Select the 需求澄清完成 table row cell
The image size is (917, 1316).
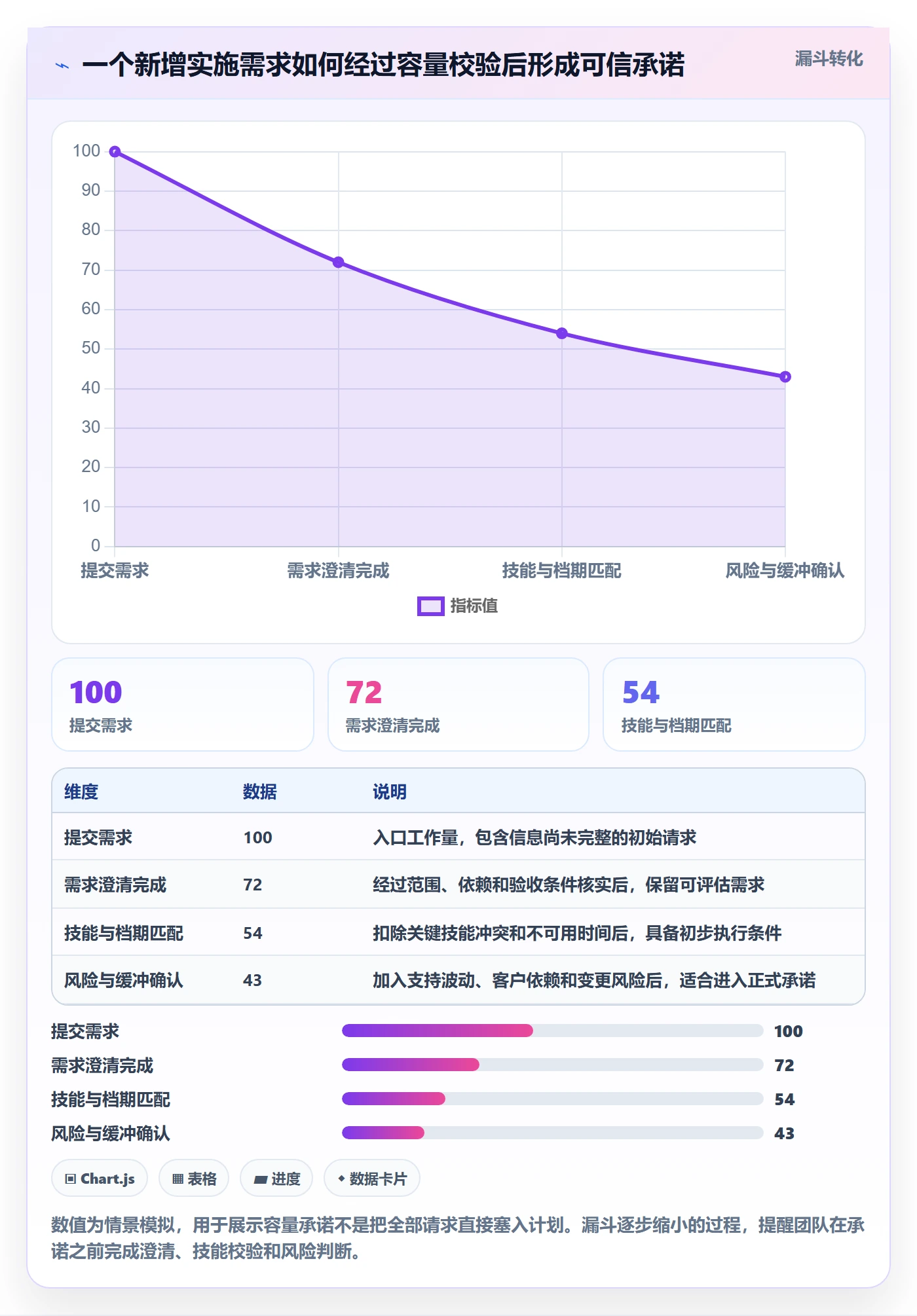click(x=115, y=885)
